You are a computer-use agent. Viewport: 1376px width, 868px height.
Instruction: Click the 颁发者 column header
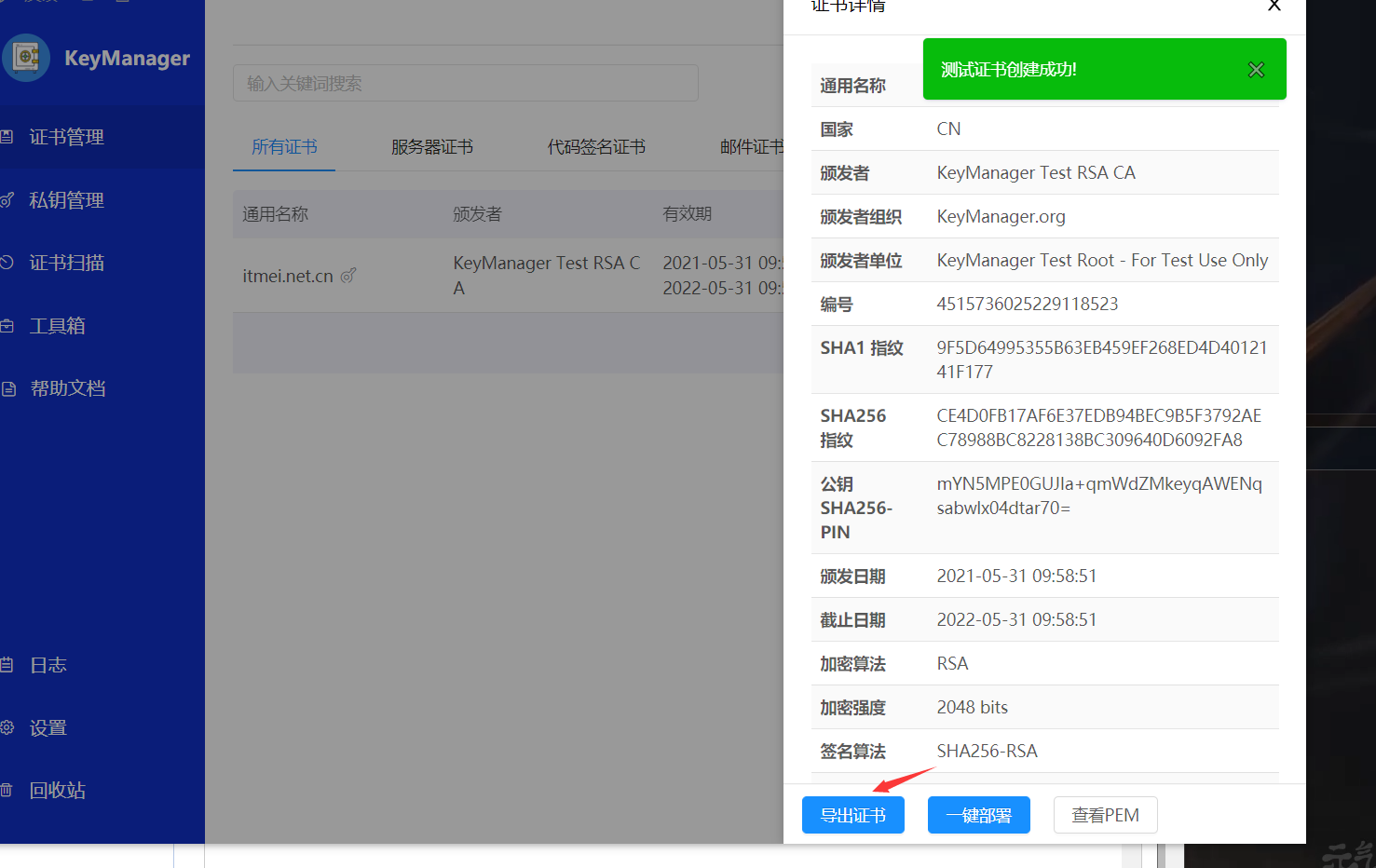(477, 214)
